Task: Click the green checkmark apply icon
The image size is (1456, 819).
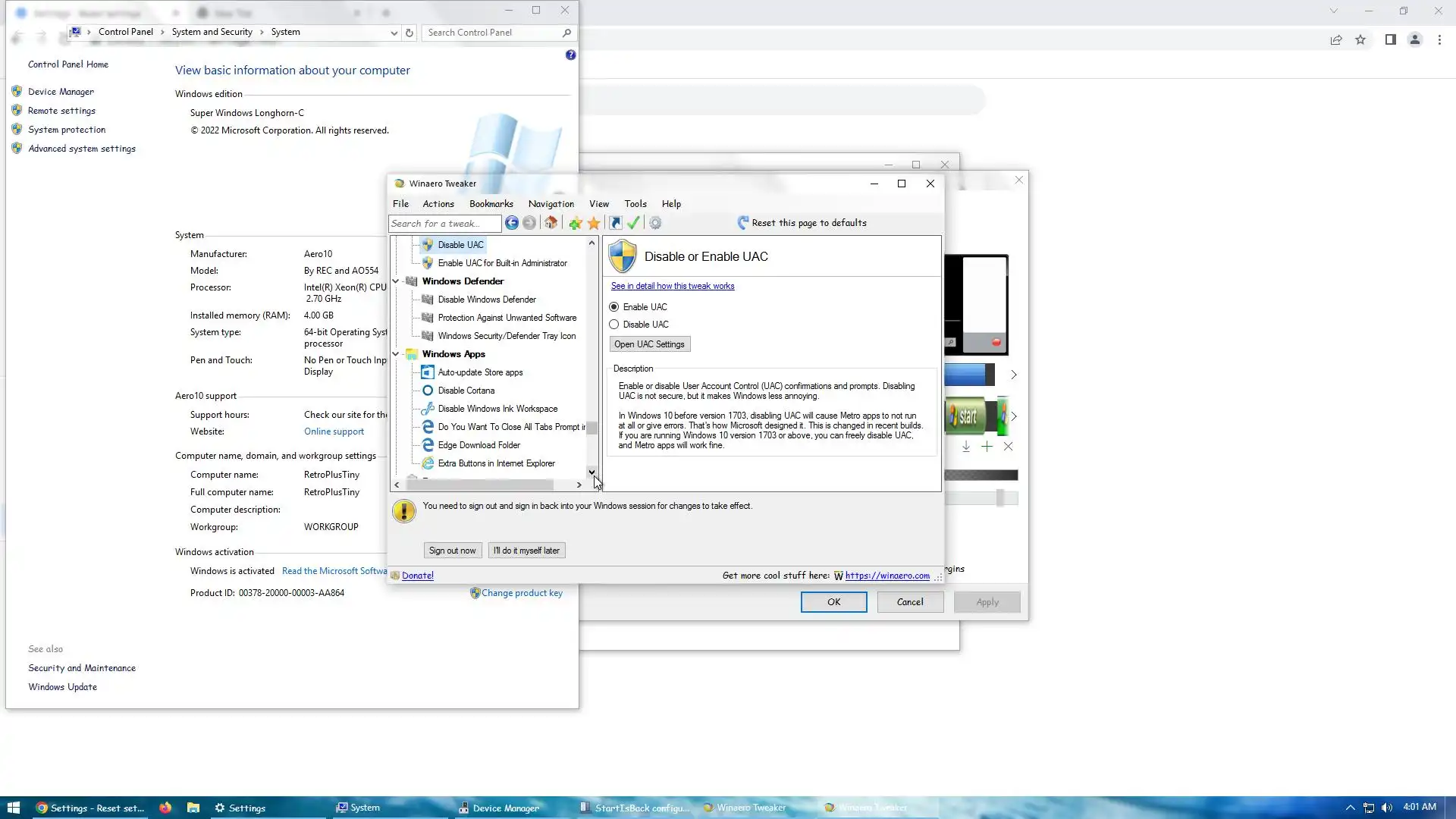Action: tap(633, 223)
